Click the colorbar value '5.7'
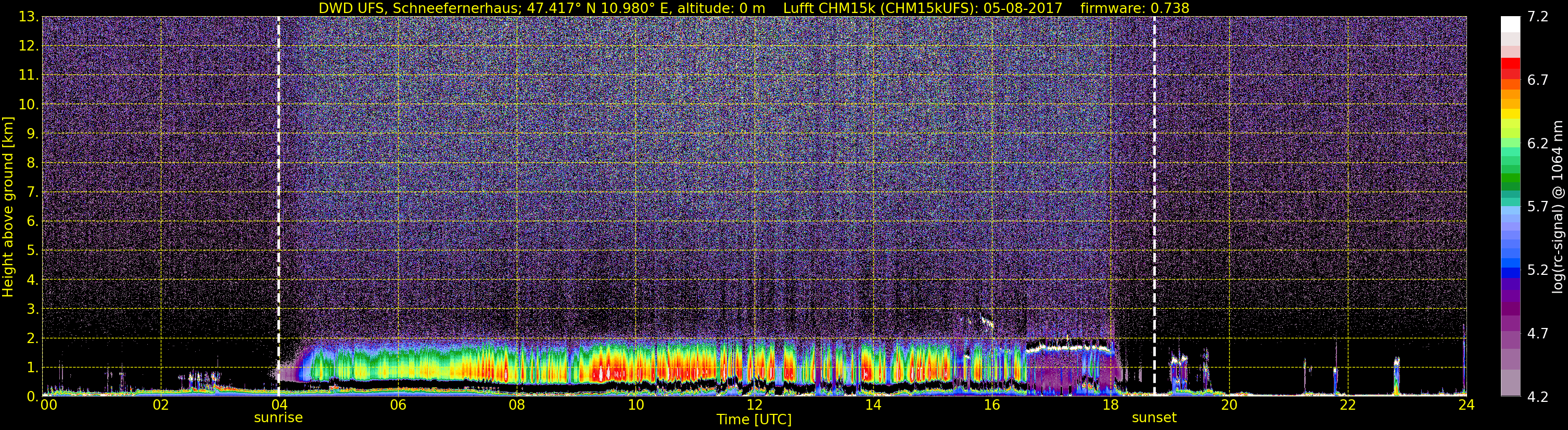 point(1538,207)
